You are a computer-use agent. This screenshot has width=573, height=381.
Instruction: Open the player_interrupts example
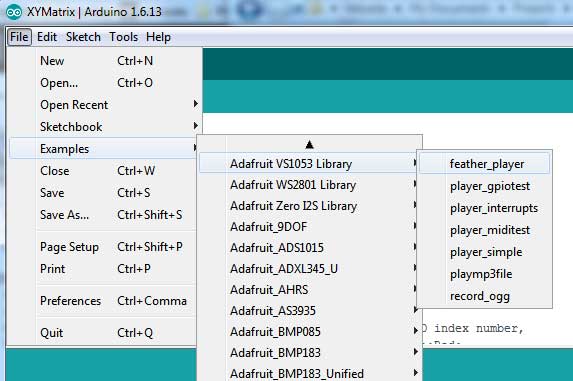(485, 208)
